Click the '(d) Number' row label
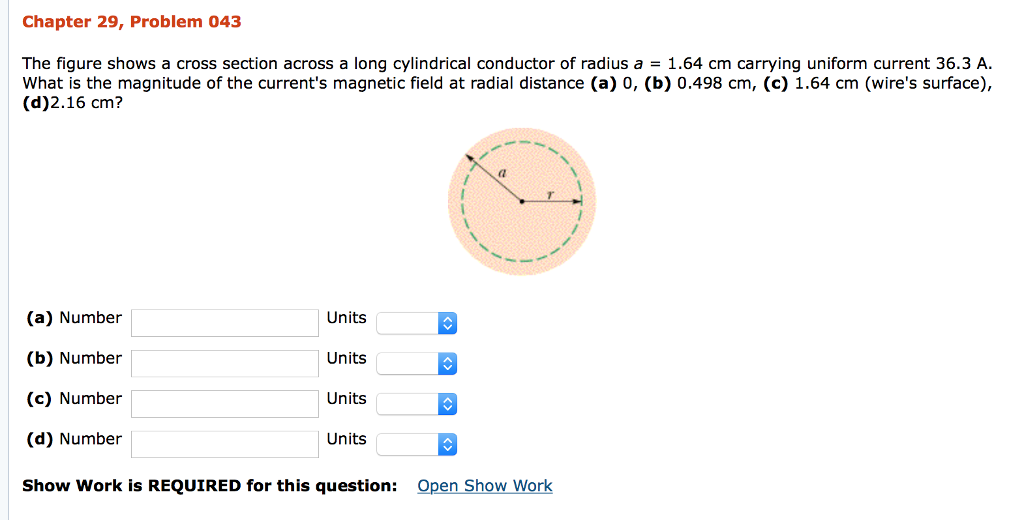Viewport: 1024px width, 520px height. point(74,439)
